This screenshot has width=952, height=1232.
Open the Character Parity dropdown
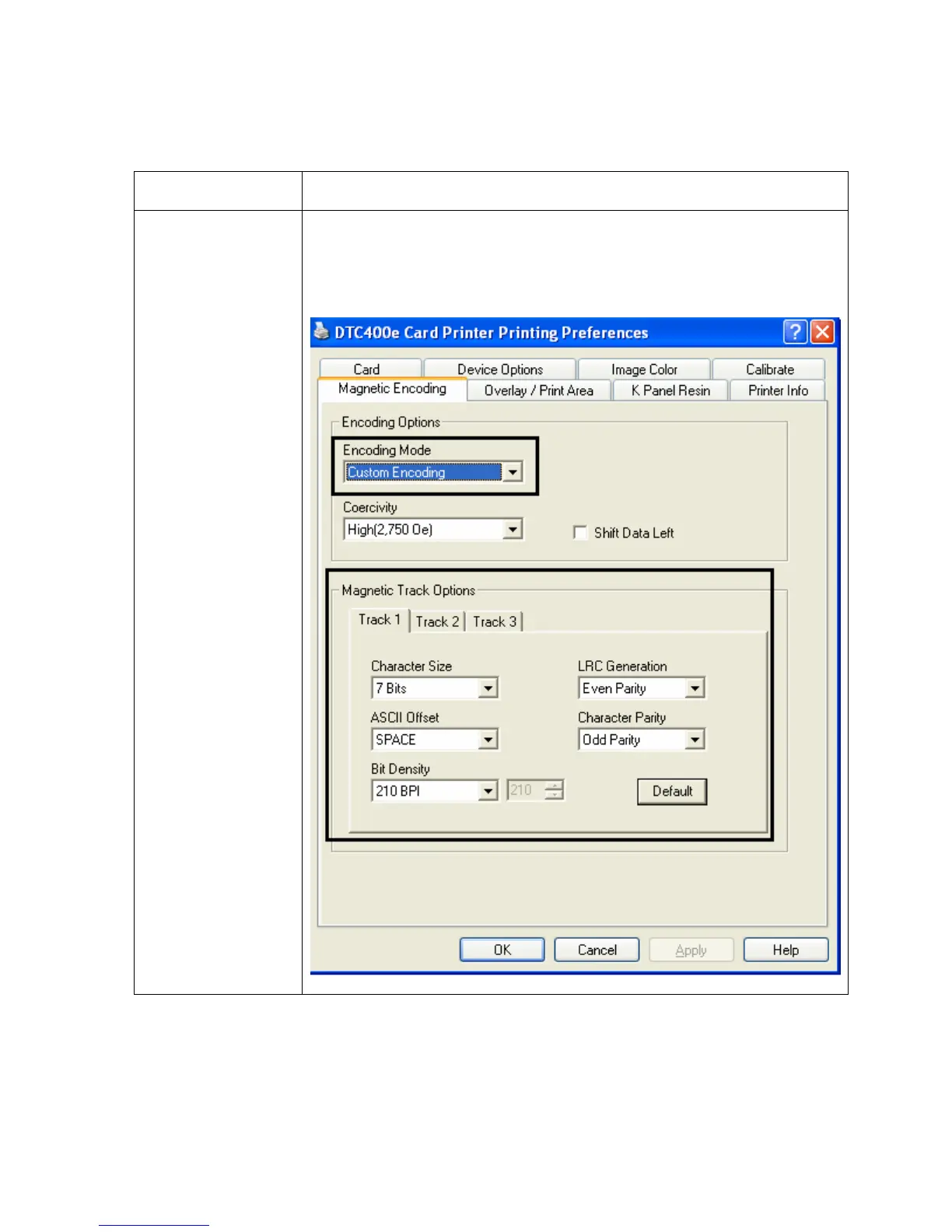(695, 740)
